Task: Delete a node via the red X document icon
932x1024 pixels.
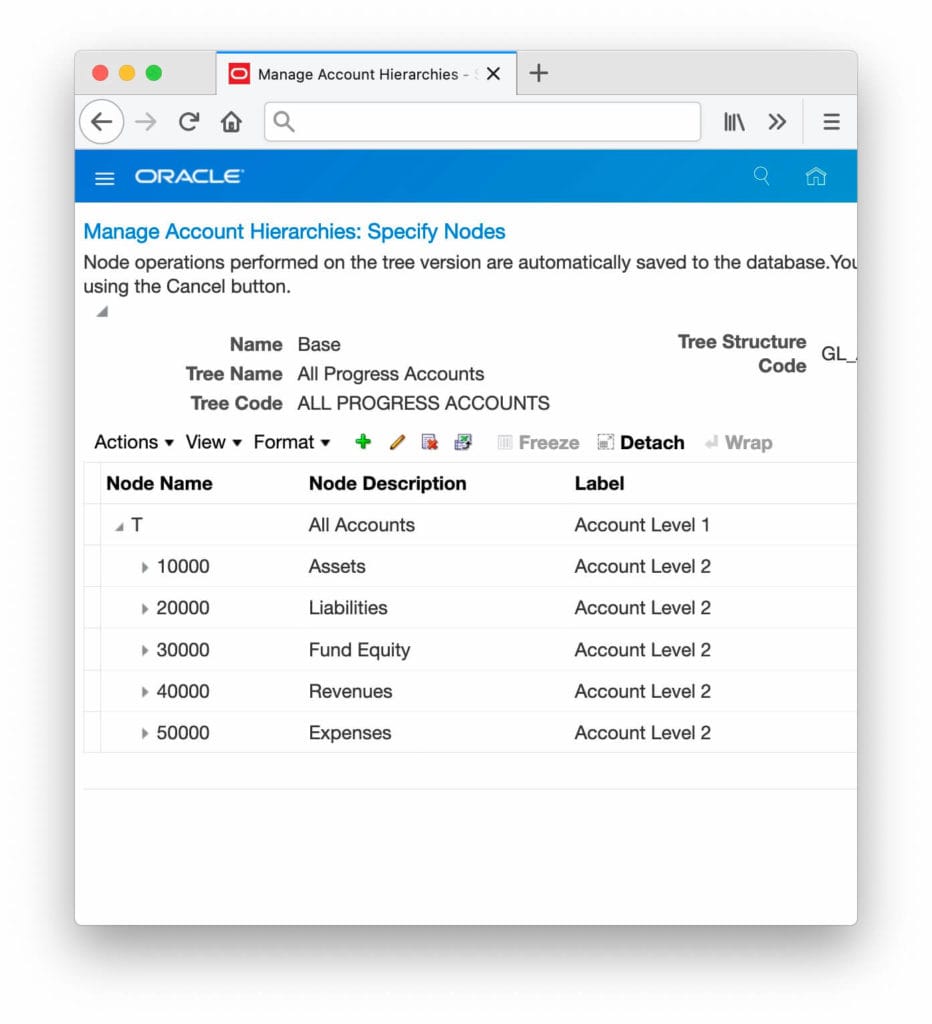Action: (x=429, y=441)
